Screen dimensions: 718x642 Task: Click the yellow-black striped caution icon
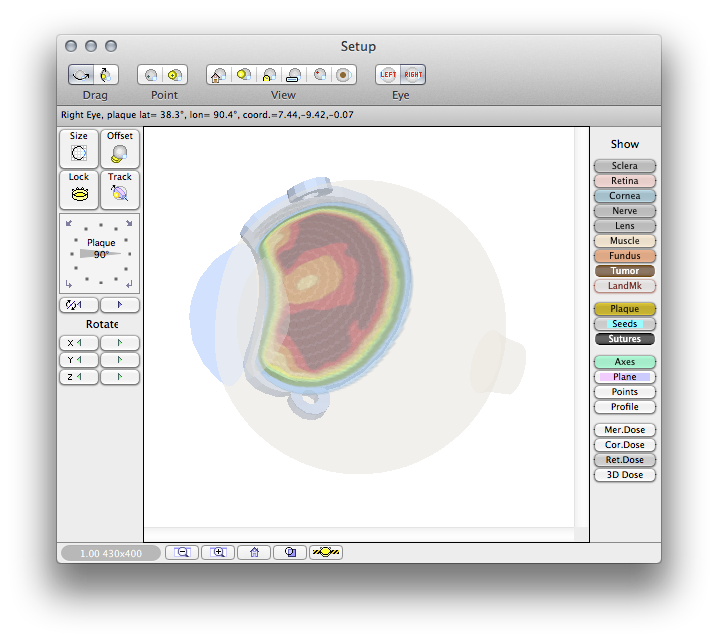(x=326, y=552)
